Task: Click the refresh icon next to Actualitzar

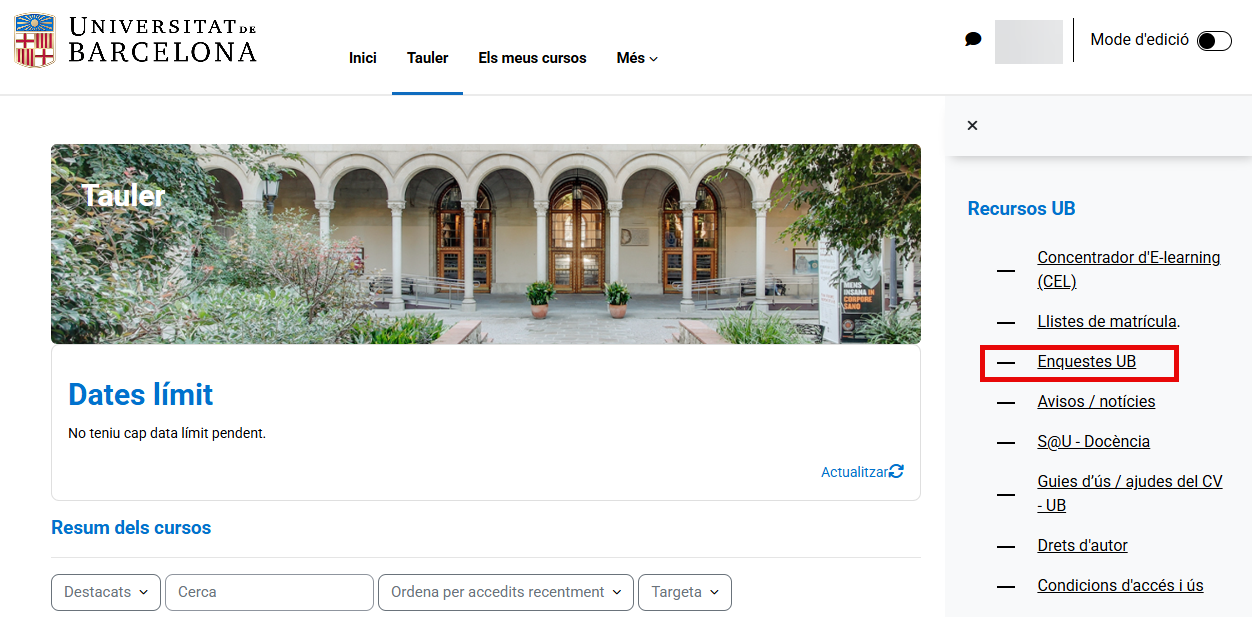Action: click(897, 471)
